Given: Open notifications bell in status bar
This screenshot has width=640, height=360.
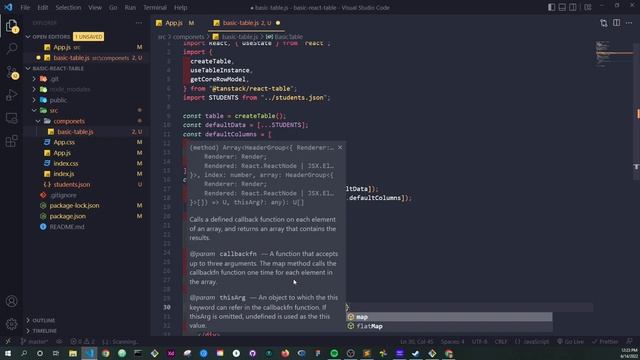Looking at the screenshot, I should point(630,341).
